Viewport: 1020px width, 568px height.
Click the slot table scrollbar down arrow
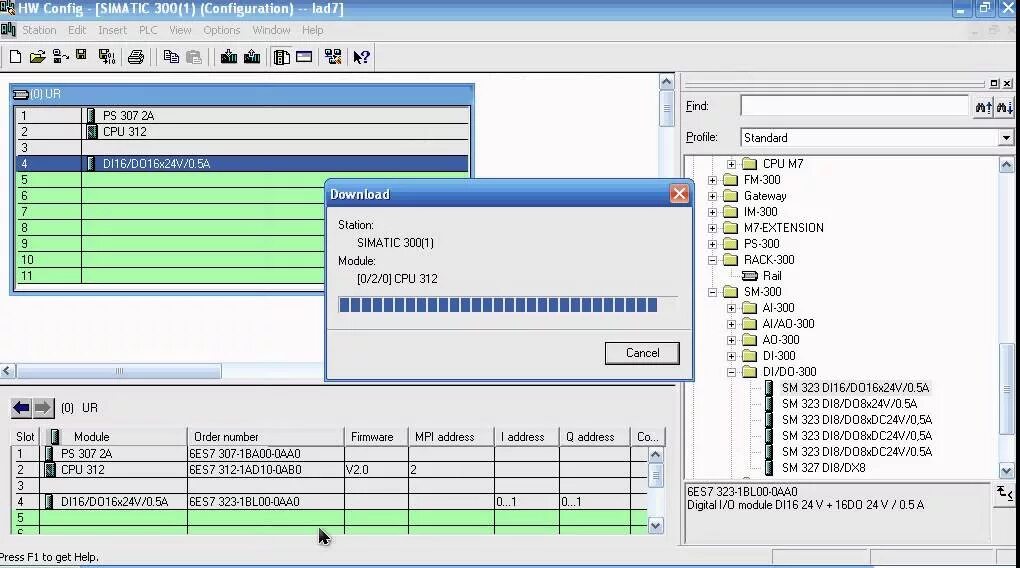[x=656, y=525]
